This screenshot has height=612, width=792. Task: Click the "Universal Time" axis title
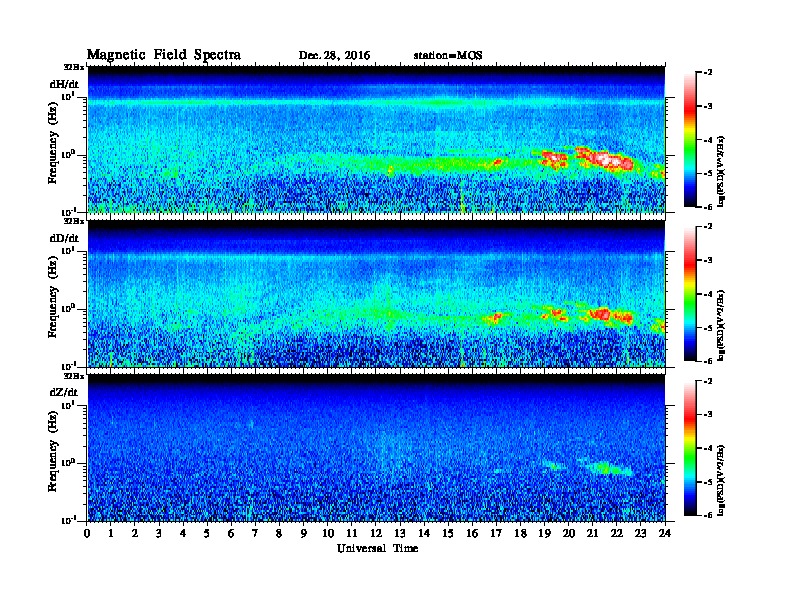coord(378,548)
